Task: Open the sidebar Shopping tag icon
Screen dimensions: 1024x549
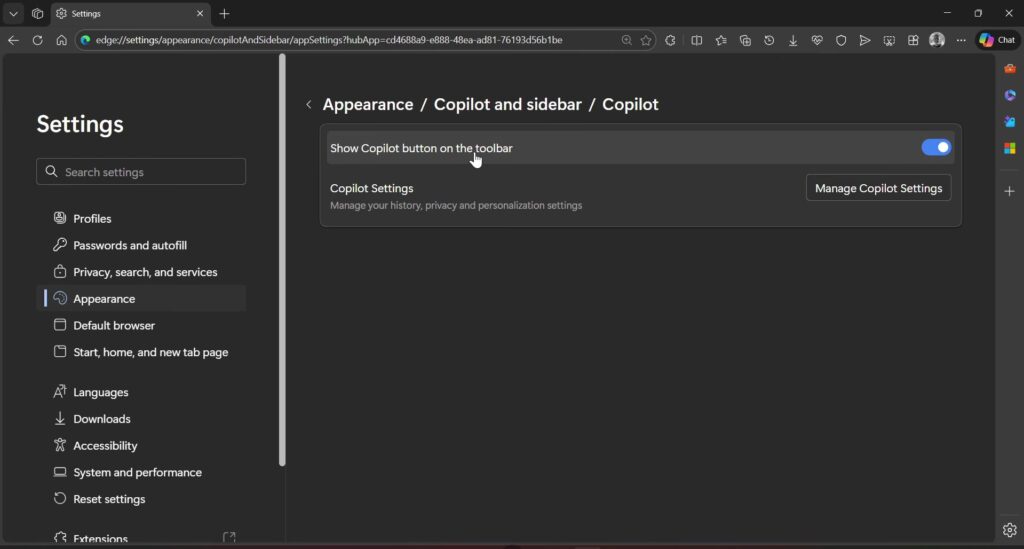Action: click(x=1010, y=122)
